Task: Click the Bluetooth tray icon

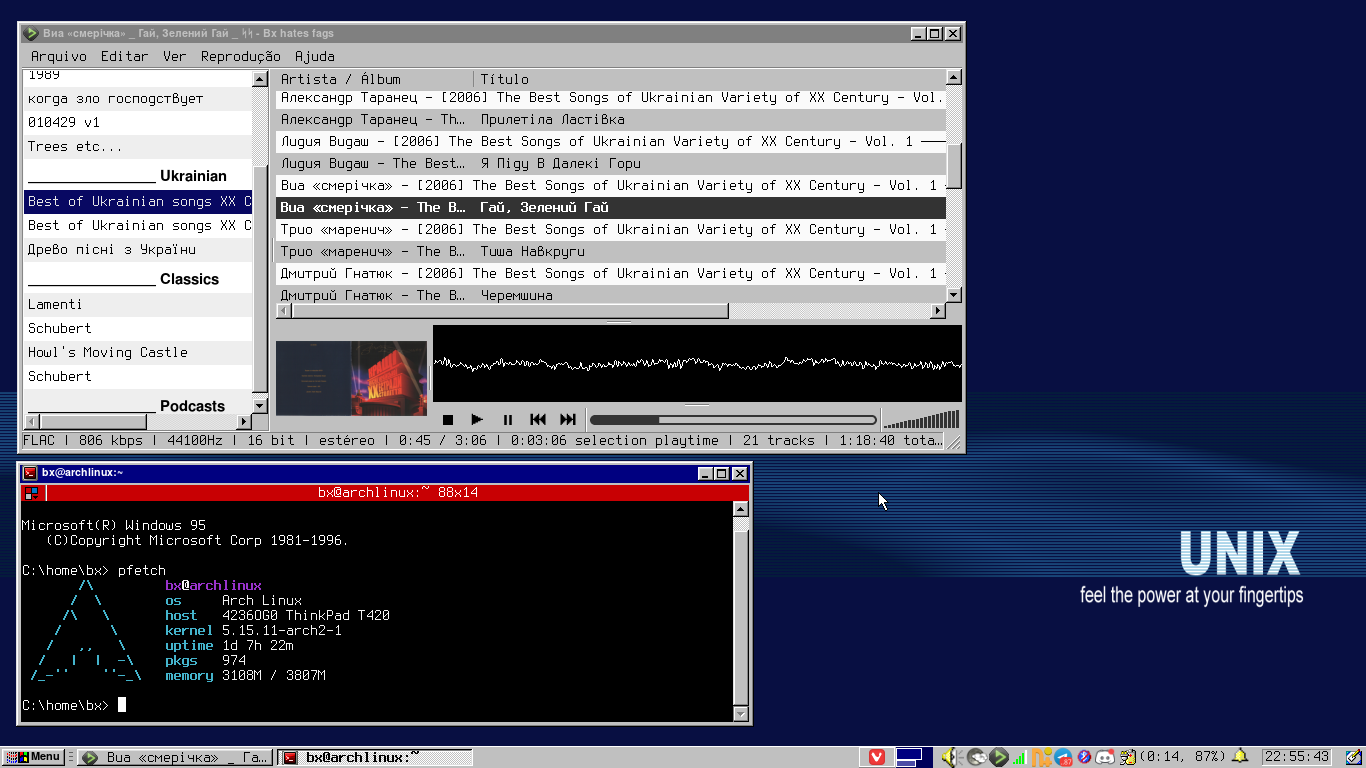Action: pyautogui.click(x=1084, y=757)
